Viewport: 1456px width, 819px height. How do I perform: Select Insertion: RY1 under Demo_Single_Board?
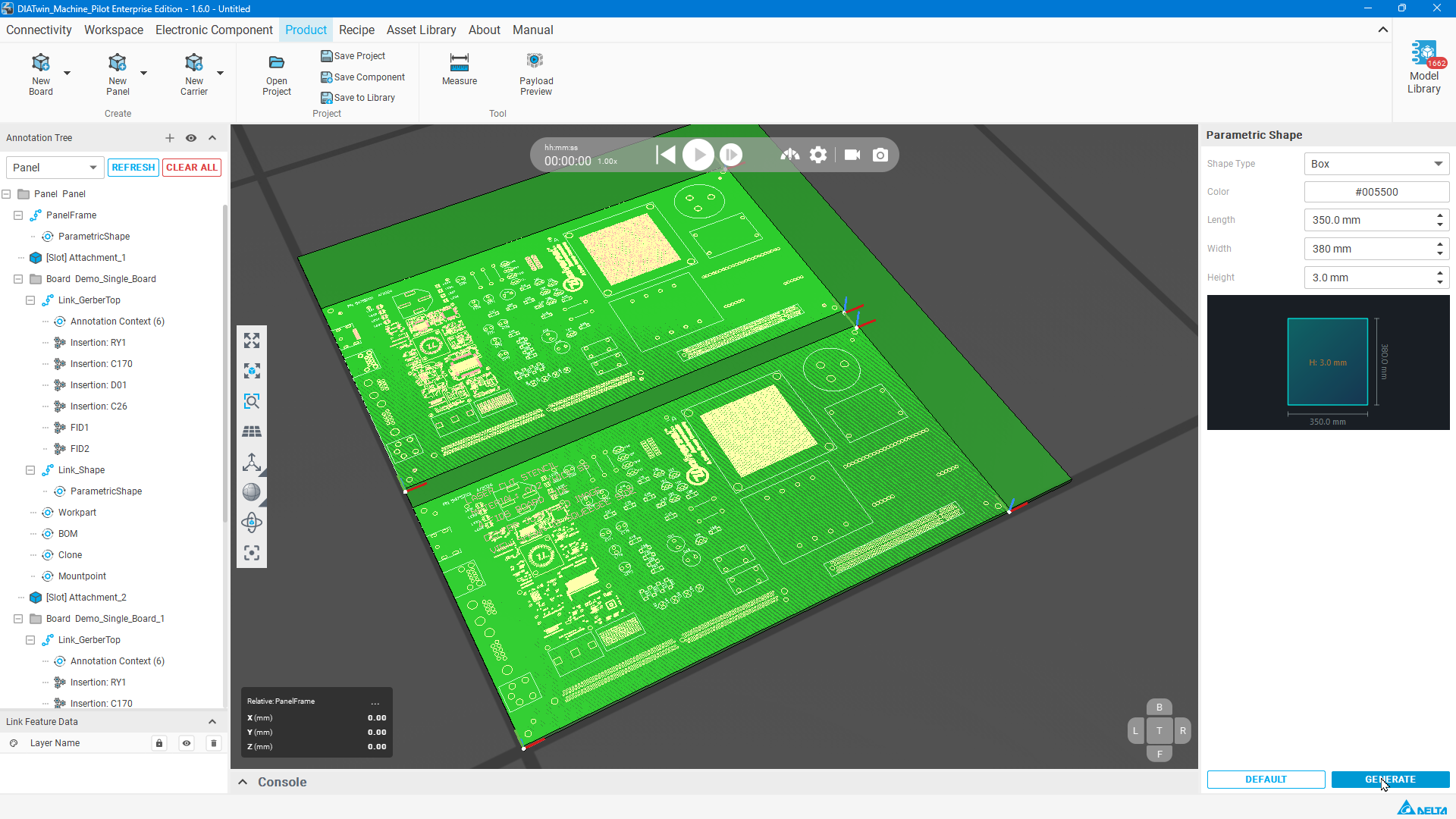98,343
